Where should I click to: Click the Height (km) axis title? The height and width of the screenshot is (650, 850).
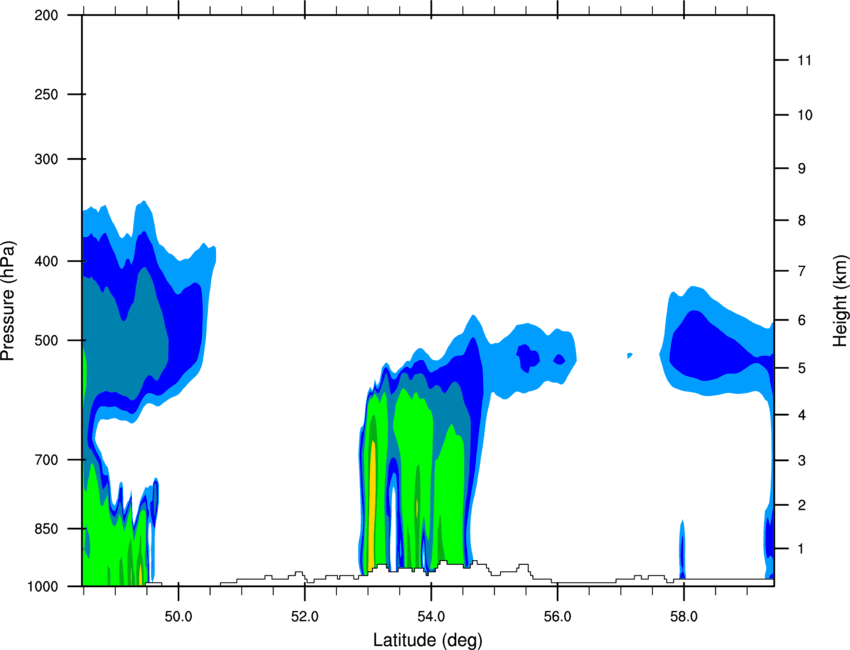click(840, 300)
